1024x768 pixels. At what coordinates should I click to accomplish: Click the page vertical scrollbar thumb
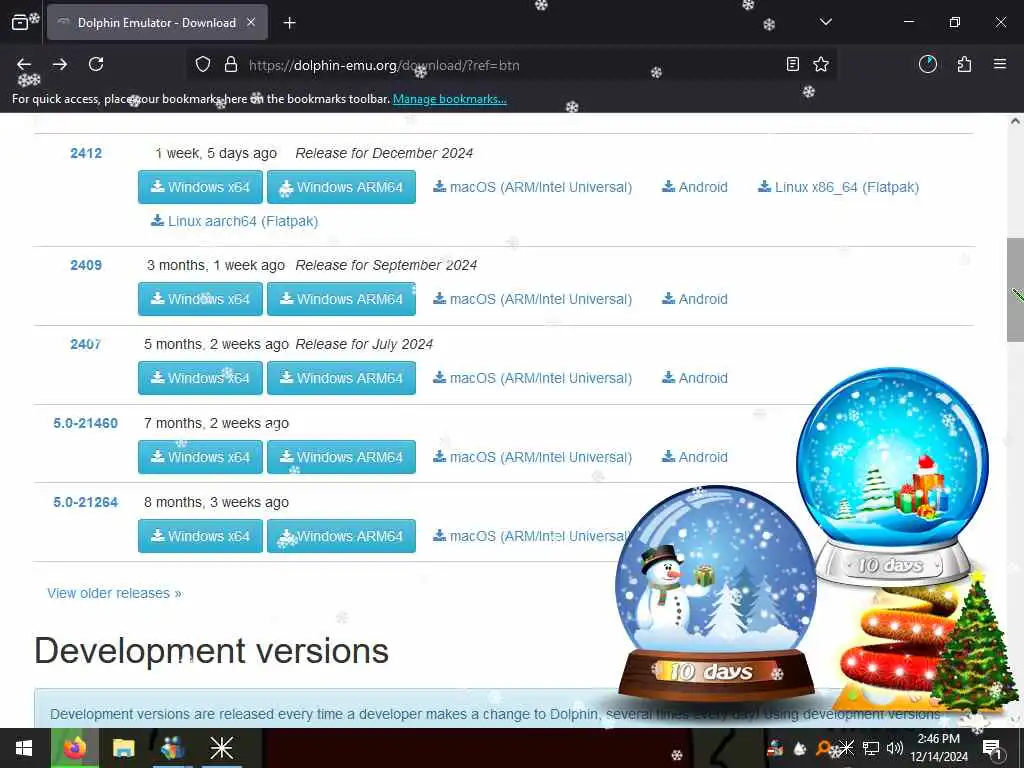point(1015,289)
